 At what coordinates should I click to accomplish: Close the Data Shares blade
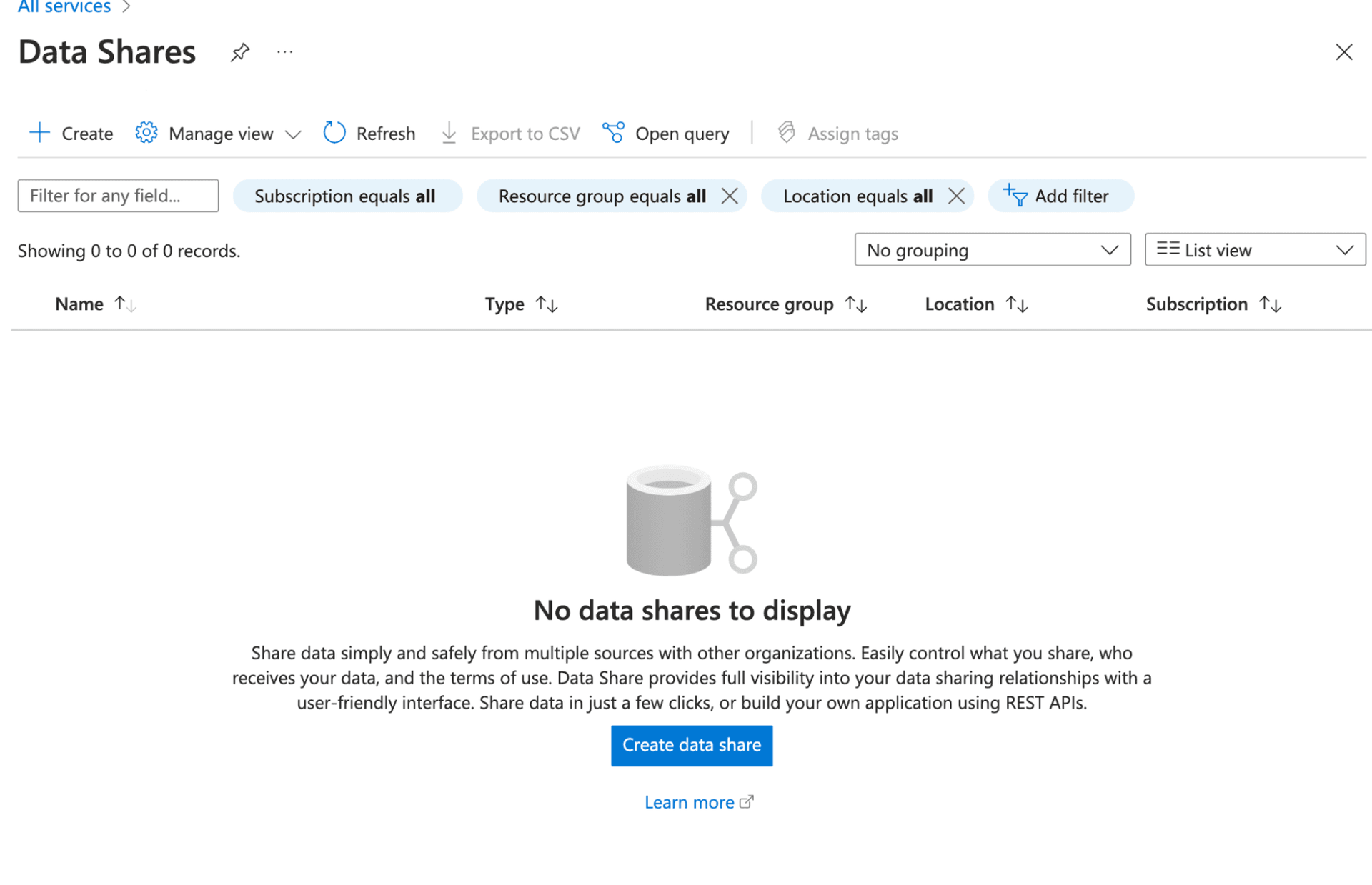point(1343,52)
